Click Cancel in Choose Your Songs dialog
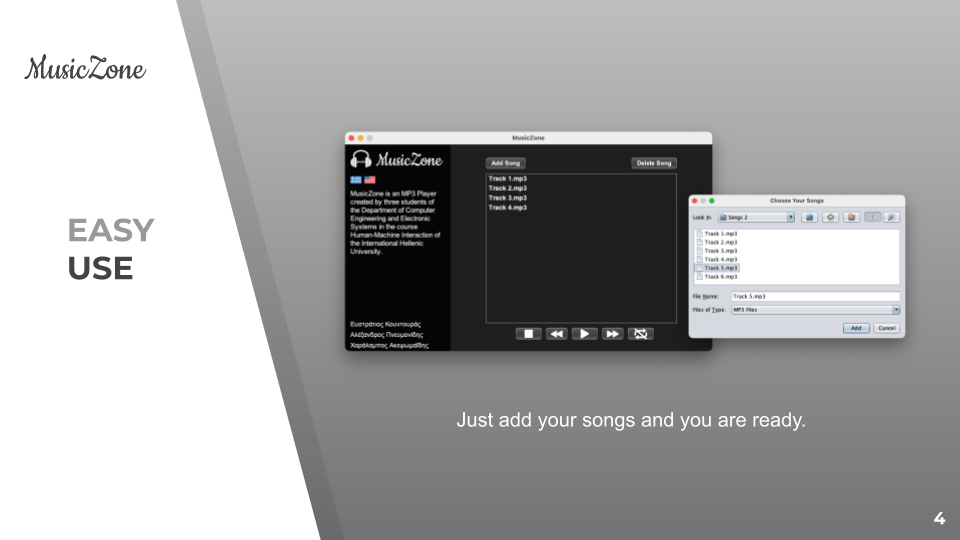 pos(887,328)
